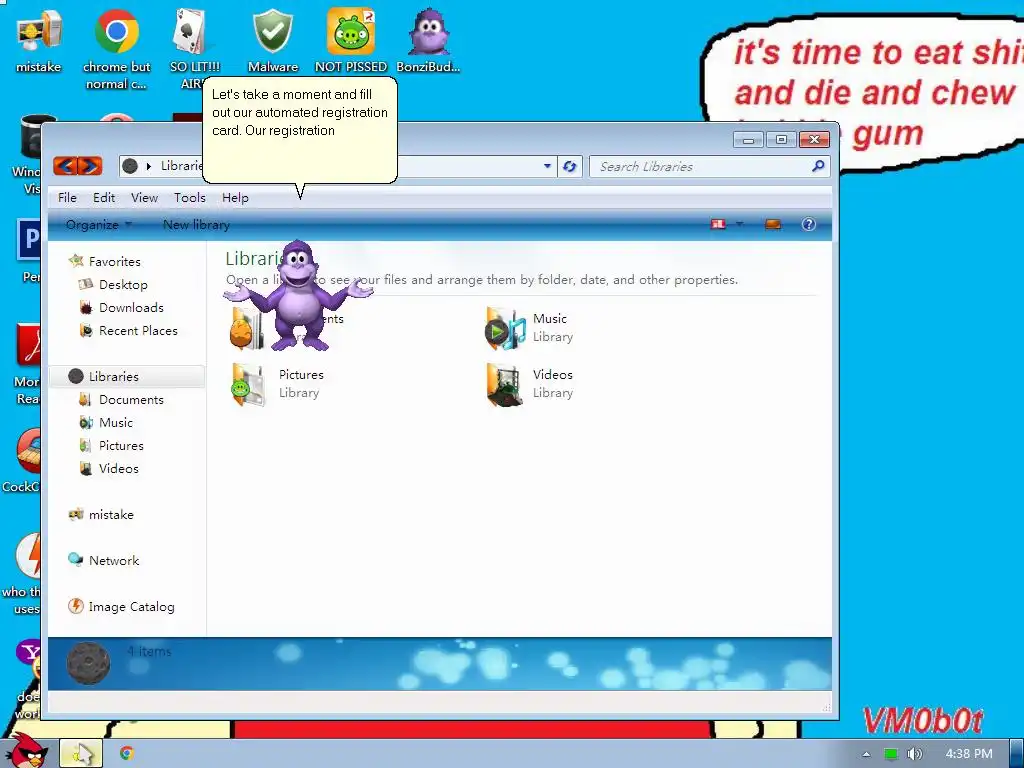Click Bonzi's registration speech balloon

[x=300, y=130]
